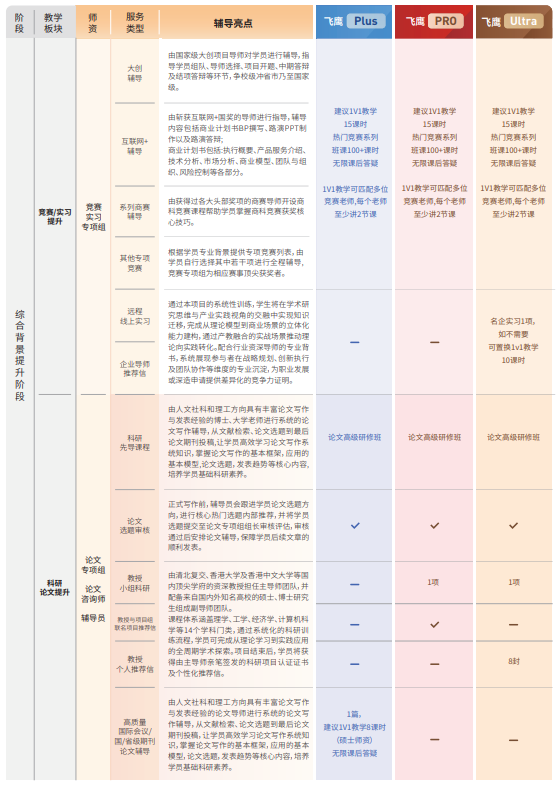Click 热门竞赛系列 under the PRO column

click(x=434, y=137)
